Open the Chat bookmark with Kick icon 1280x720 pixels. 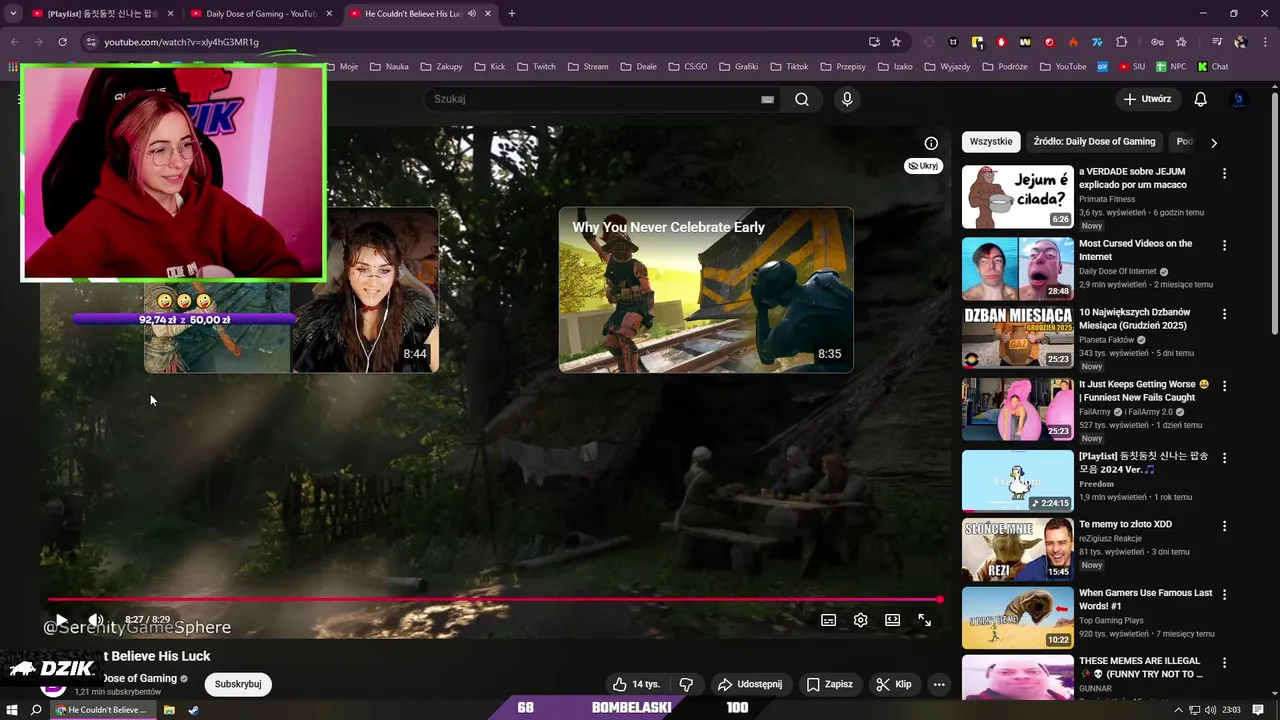pyautogui.click(x=1212, y=67)
